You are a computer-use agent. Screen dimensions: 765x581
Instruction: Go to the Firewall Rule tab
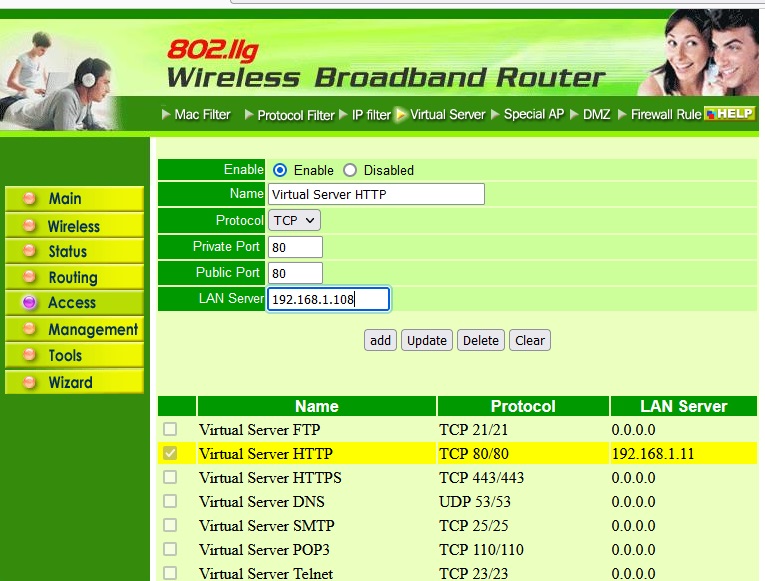(x=660, y=115)
